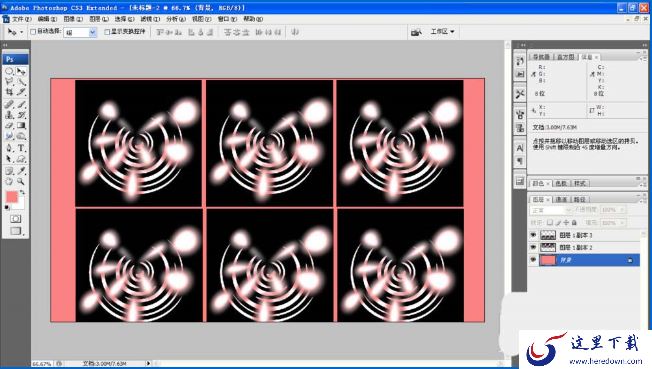Select the Hand tool
Screen dimensions: 652x369
(x=9, y=181)
